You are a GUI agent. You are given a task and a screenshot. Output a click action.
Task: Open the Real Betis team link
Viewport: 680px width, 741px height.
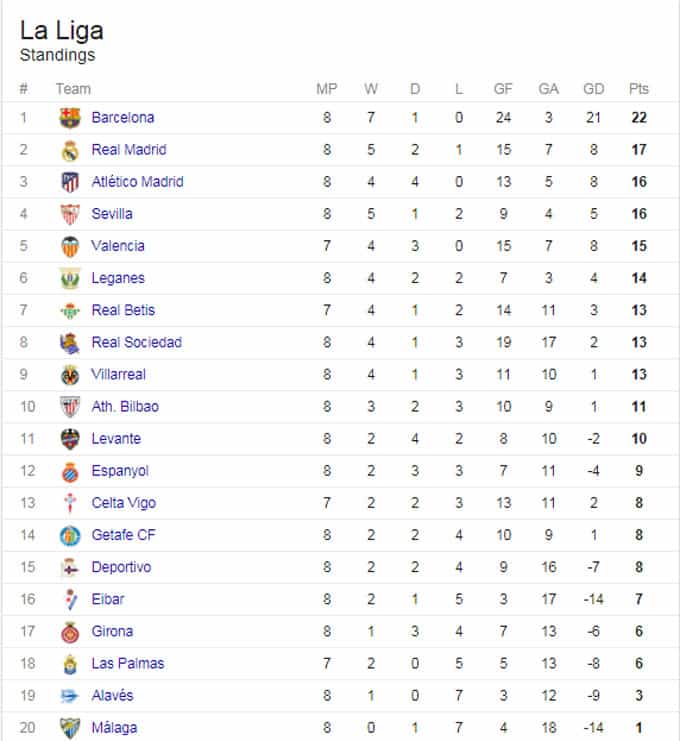pyautogui.click(x=123, y=310)
